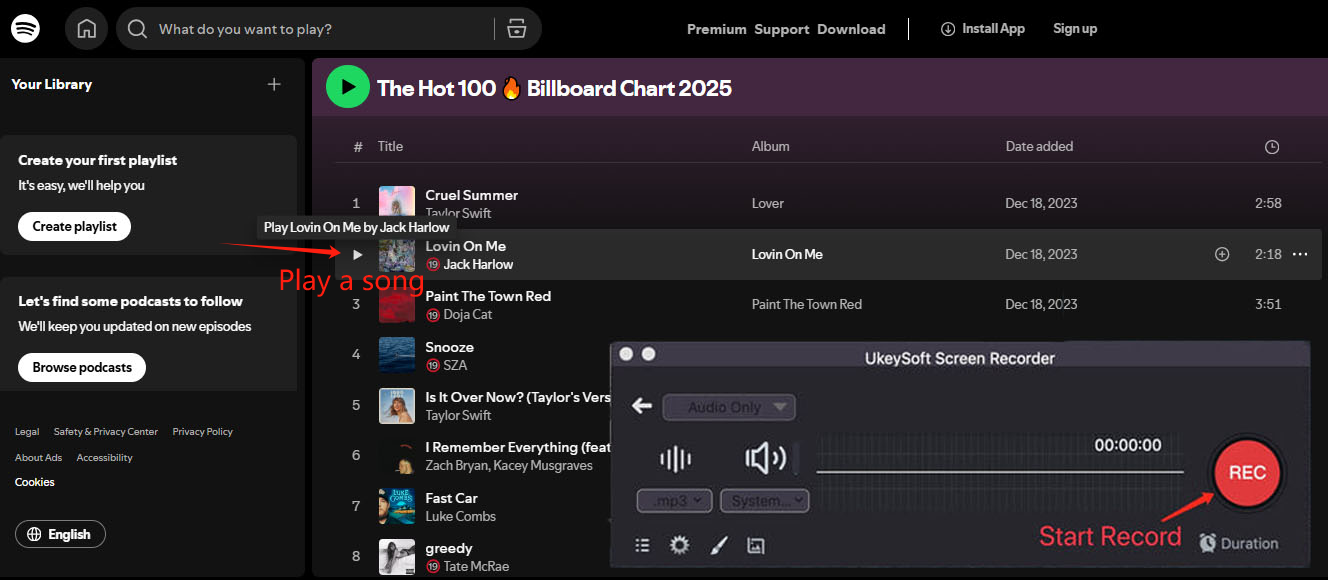Image resolution: width=1328 pixels, height=580 pixels.
Task: Open the Cookies link
Action: (x=35, y=482)
